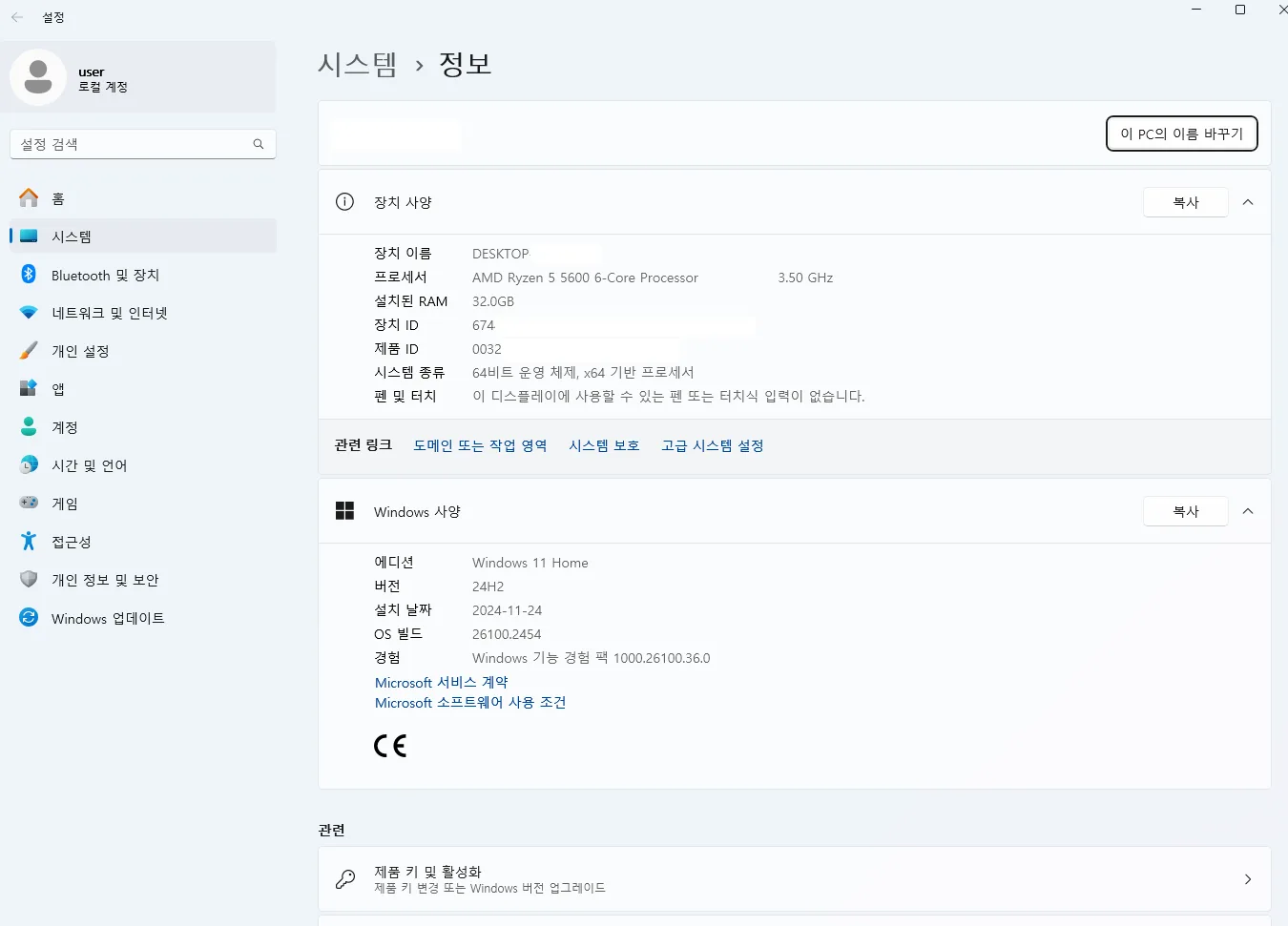Click the 설정 검색 search field
This screenshot has height=926, width=1288.
click(143, 144)
